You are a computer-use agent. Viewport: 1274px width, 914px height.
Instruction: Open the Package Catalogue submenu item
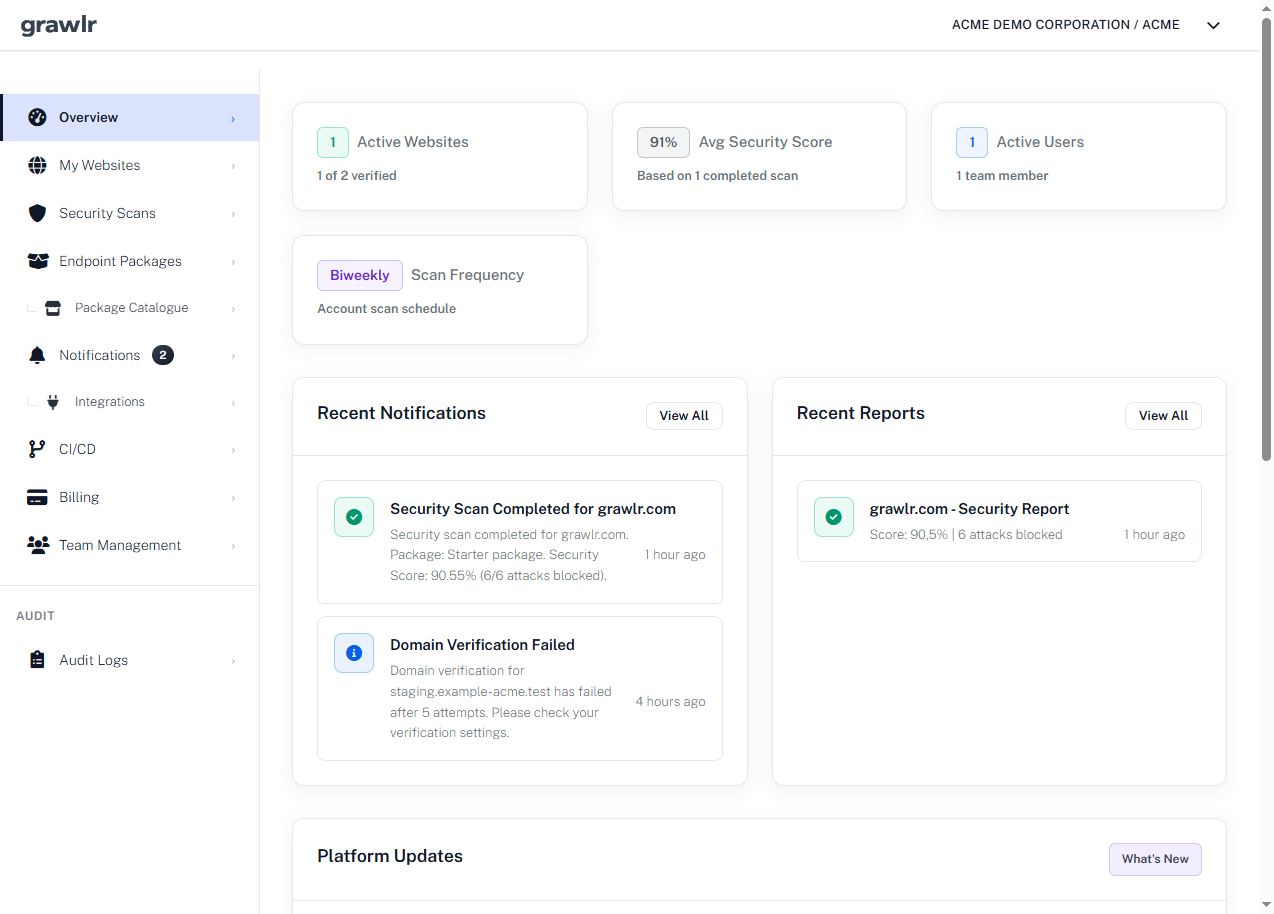point(130,308)
